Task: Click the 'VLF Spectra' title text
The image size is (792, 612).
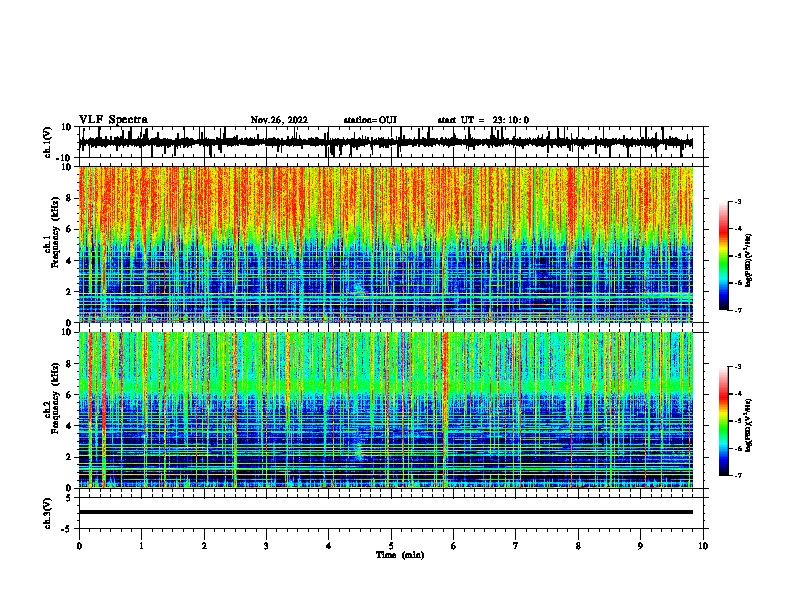Action: coord(113,120)
